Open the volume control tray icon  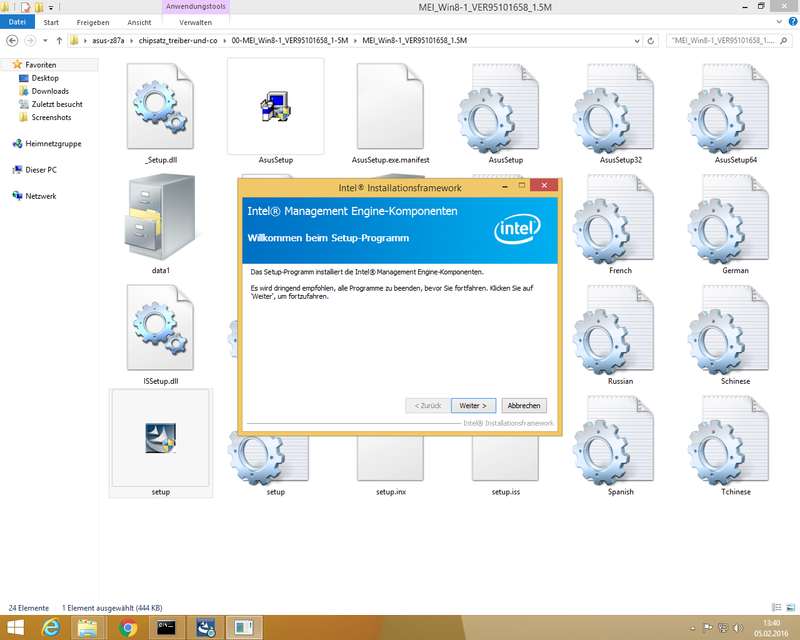click(x=737, y=628)
